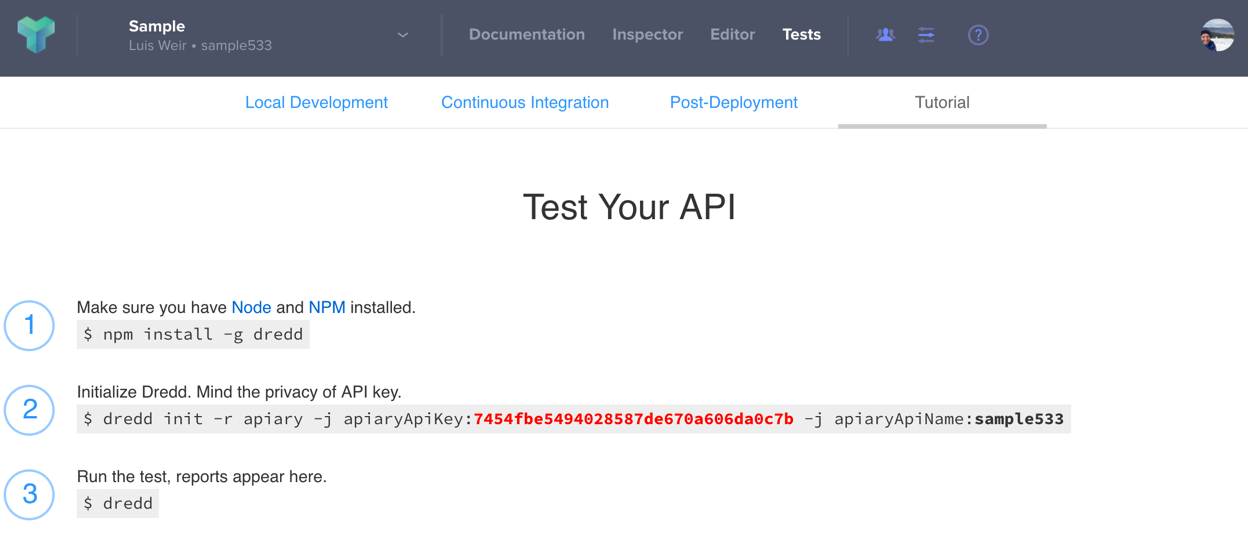Select the Tutorial tab
This screenshot has height=546, width=1248.
[942, 103]
